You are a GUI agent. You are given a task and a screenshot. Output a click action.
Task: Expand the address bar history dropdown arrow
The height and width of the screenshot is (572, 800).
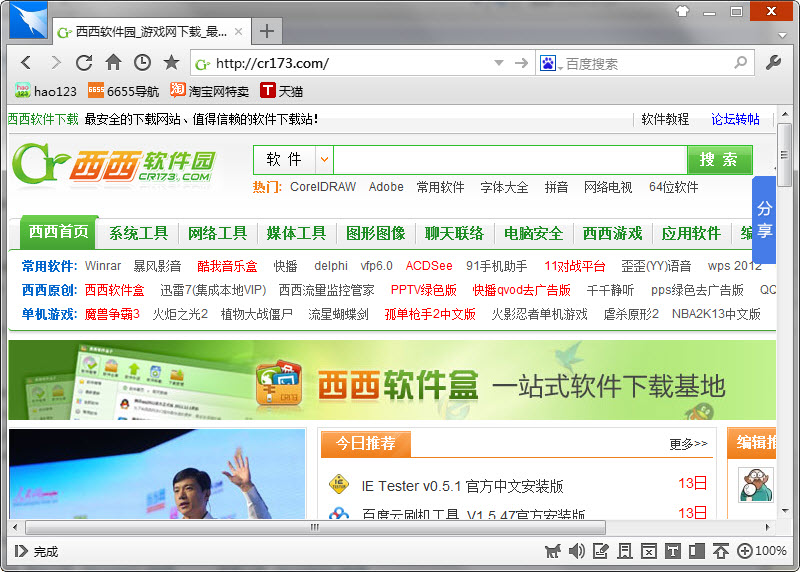pos(498,63)
